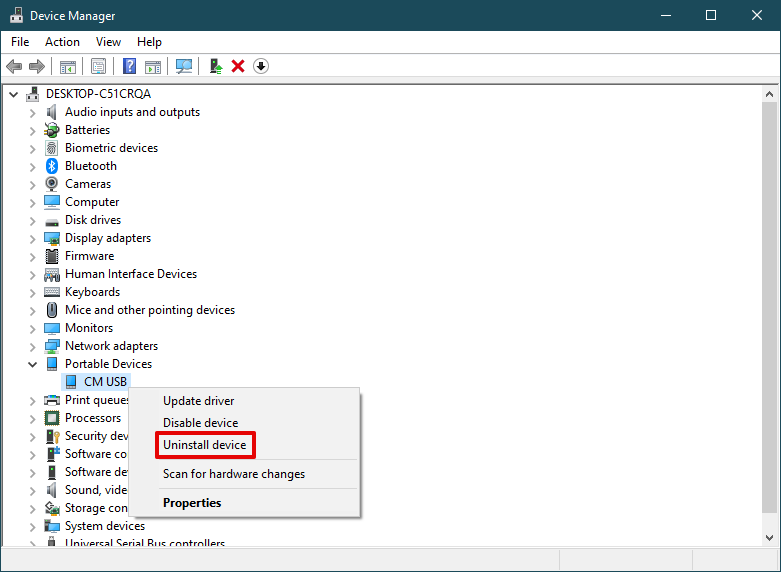
Task: Click Show/Hide Console Tree toolbar icon
Action: (x=68, y=66)
